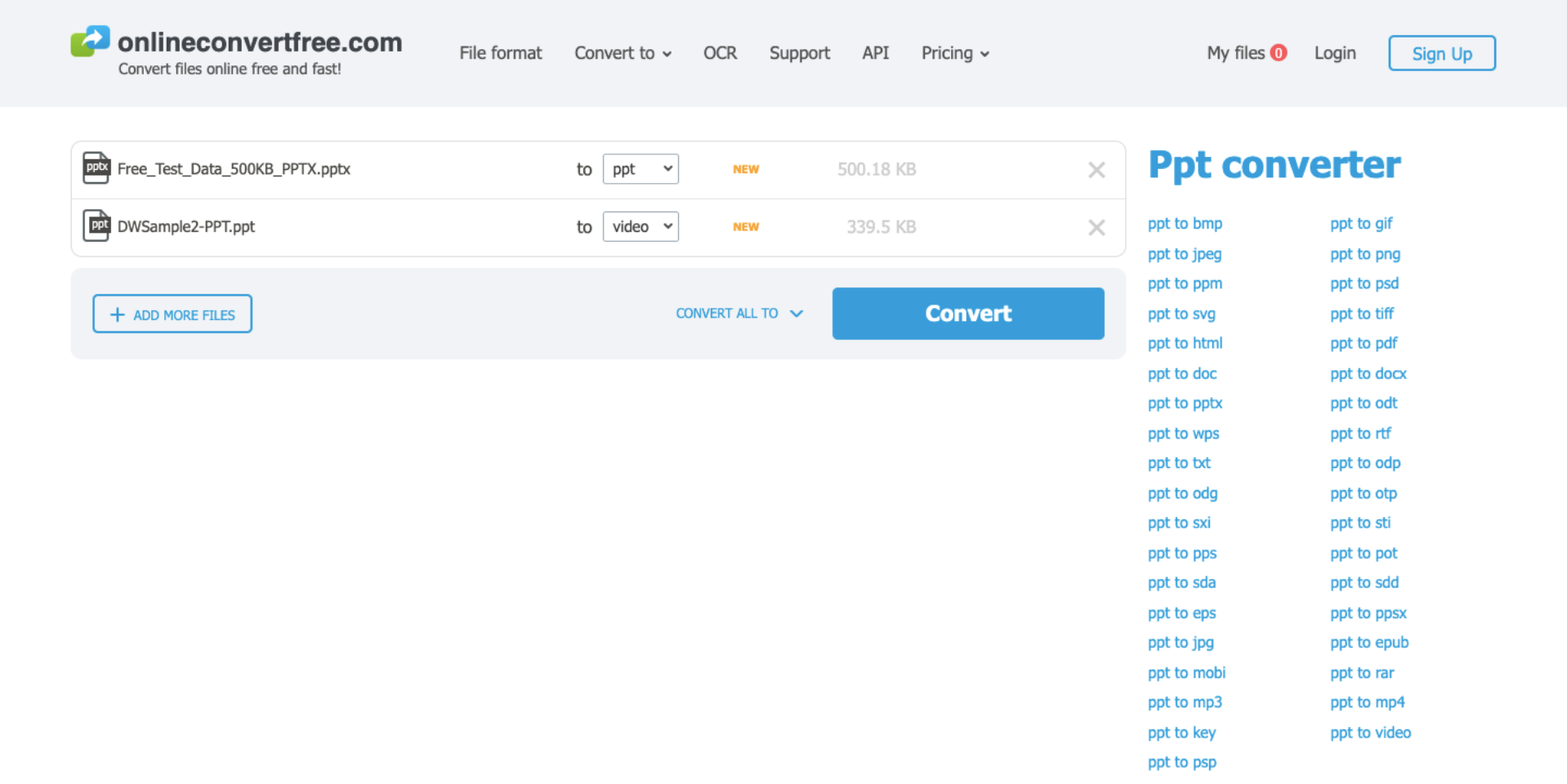
Task: Open the output format dropdown for Free_Test_Data file
Action: click(641, 168)
